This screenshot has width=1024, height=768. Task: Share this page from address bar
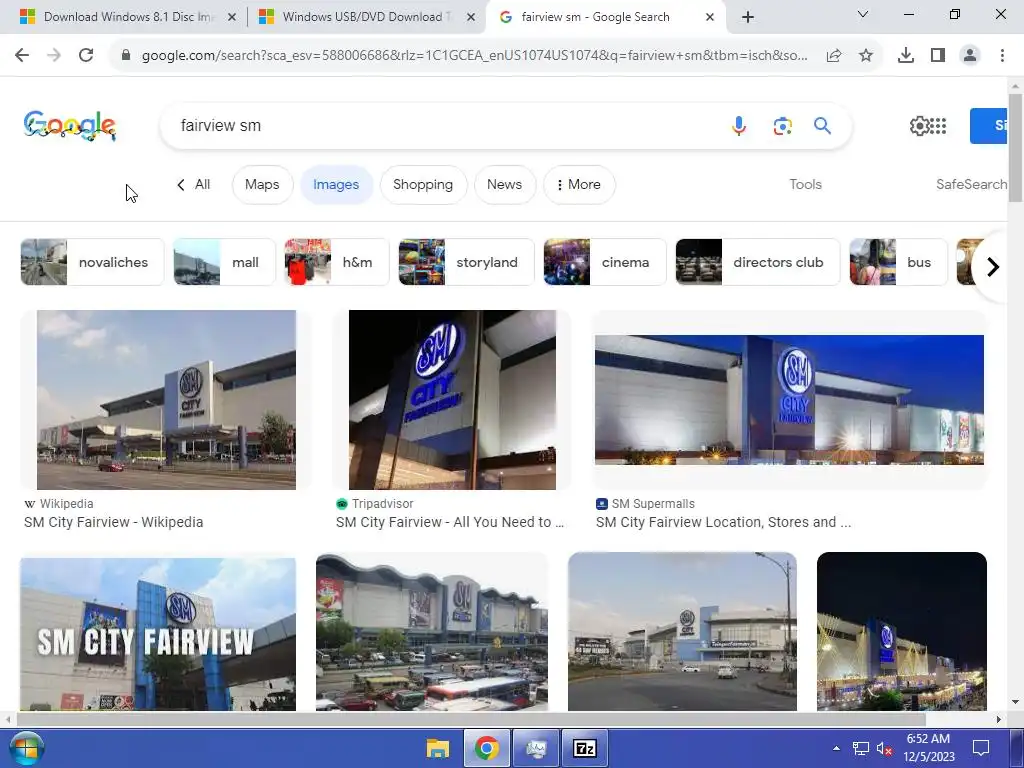[834, 56]
